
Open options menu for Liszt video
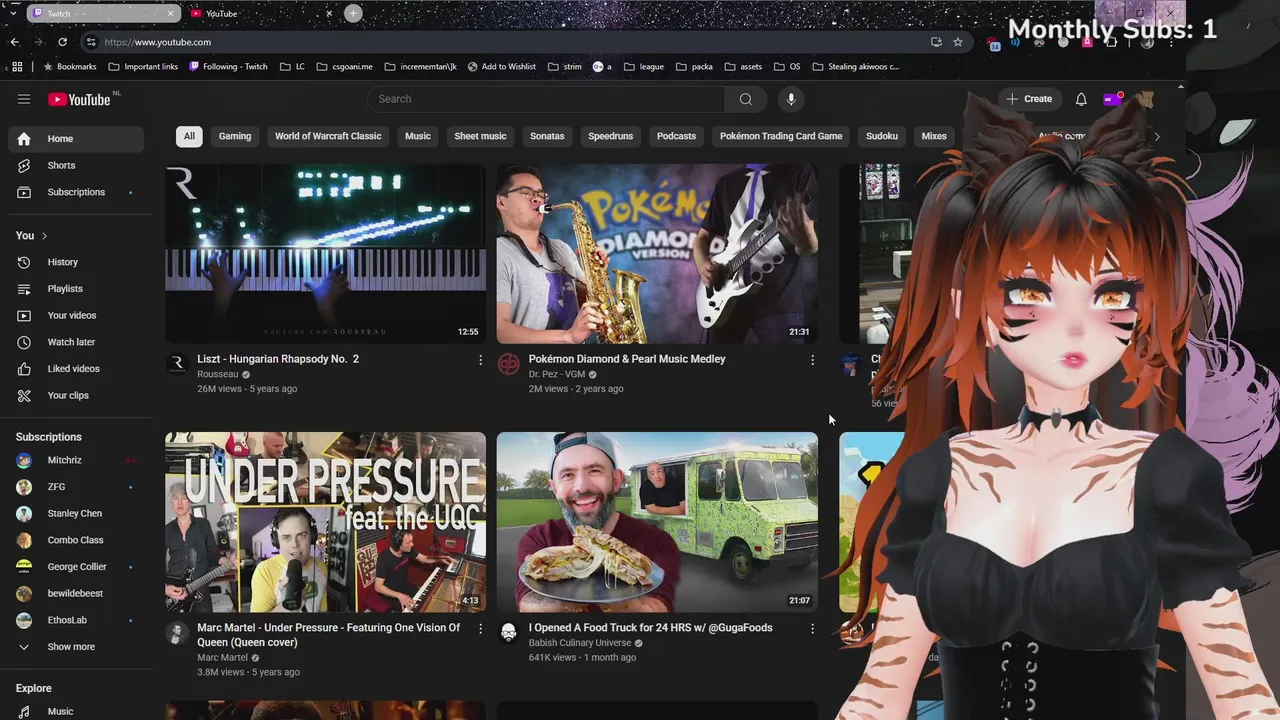pyautogui.click(x=480, y=360)
